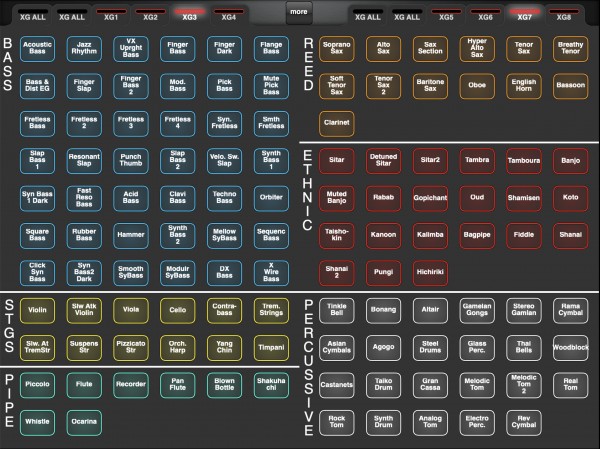Choose the Violin strings voice

37,310
